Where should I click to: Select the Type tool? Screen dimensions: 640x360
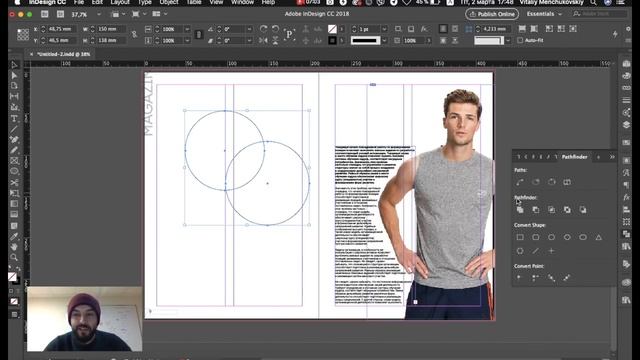[x=14, y=118]
